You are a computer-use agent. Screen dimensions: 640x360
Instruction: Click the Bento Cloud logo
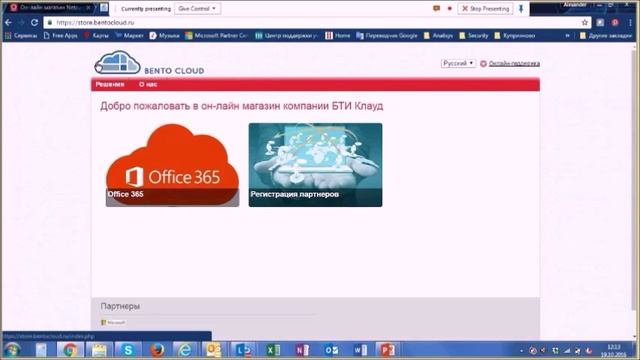click(x=149, y=63)
